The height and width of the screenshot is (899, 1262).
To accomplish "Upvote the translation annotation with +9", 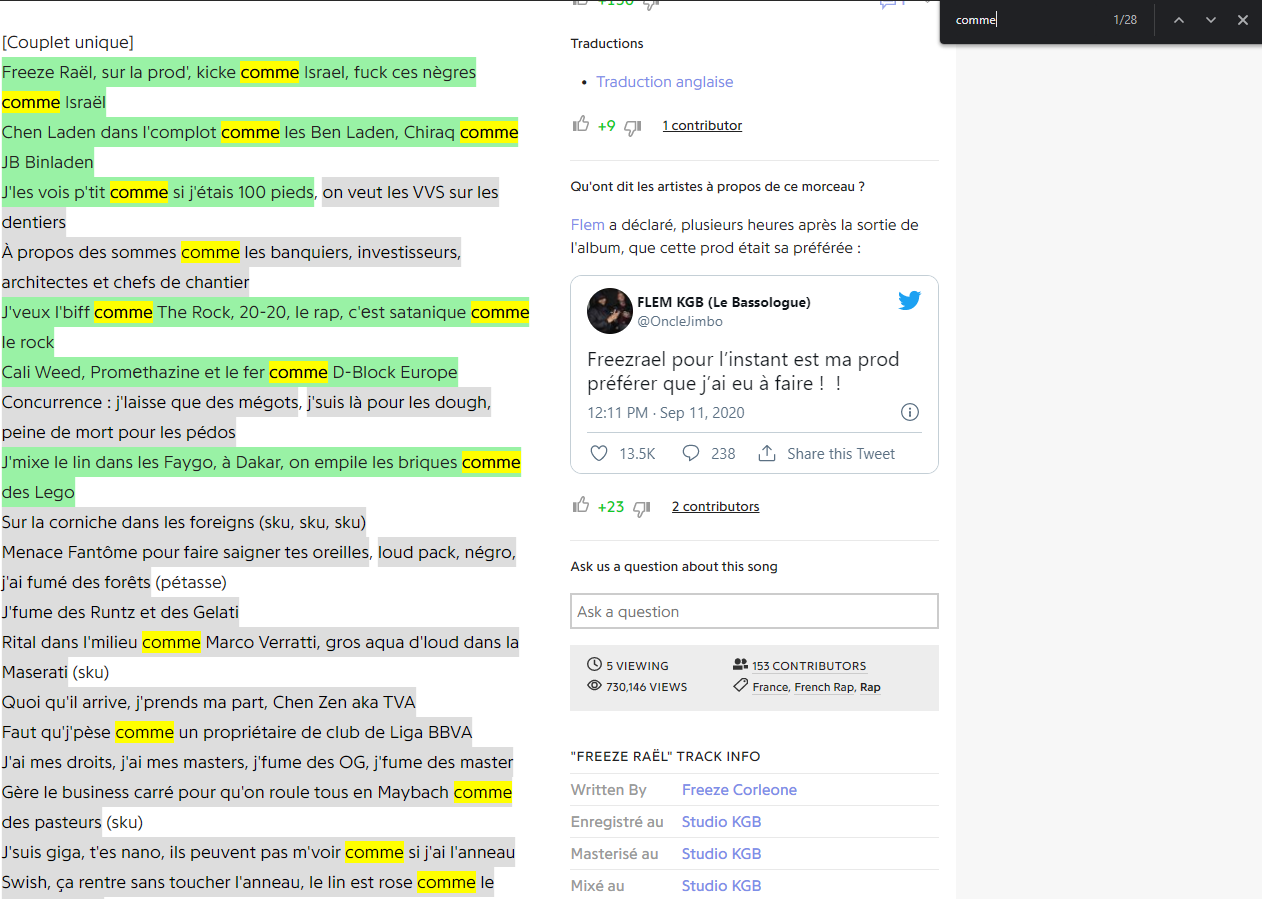I will 581,124.
